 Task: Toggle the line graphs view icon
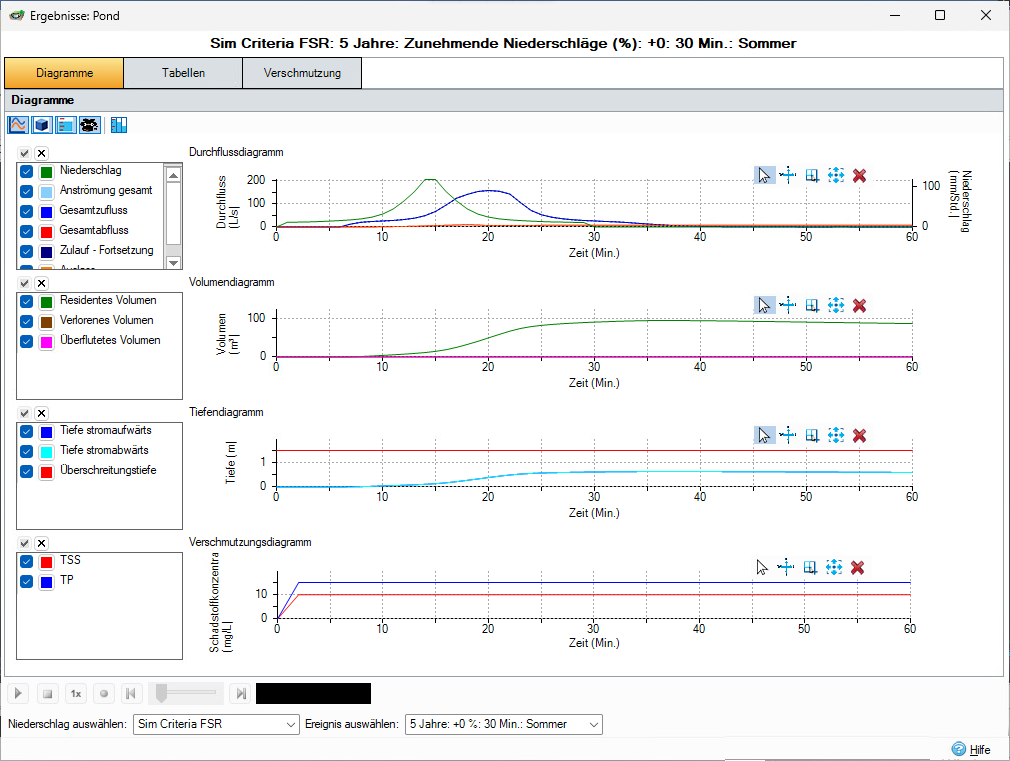18,124
